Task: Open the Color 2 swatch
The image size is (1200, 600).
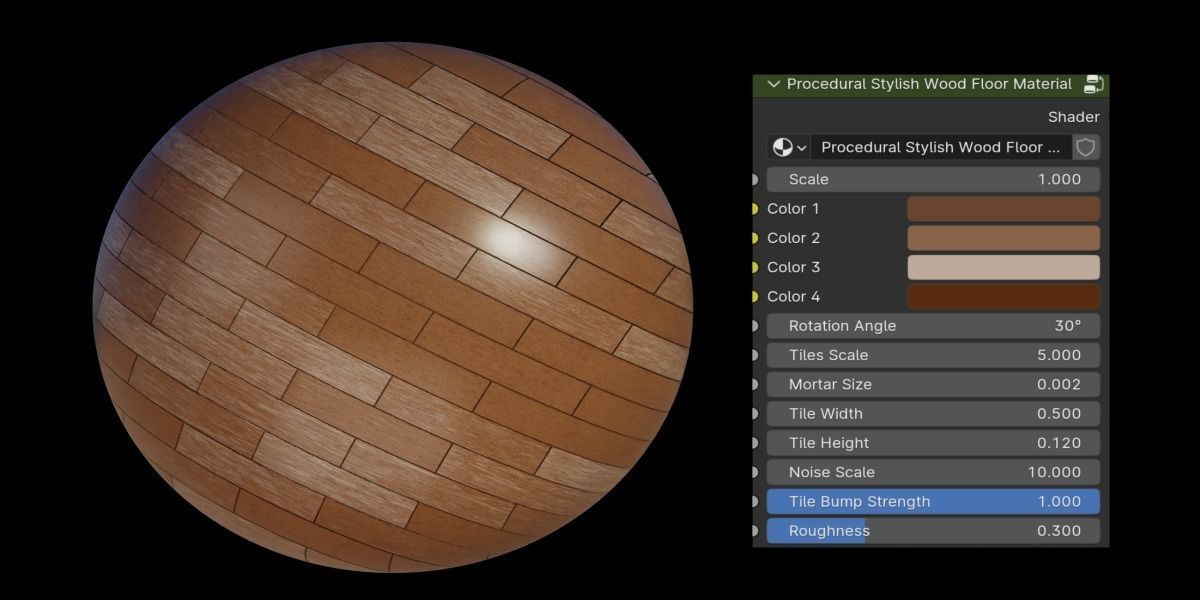Action: (x=1003, y=238)
